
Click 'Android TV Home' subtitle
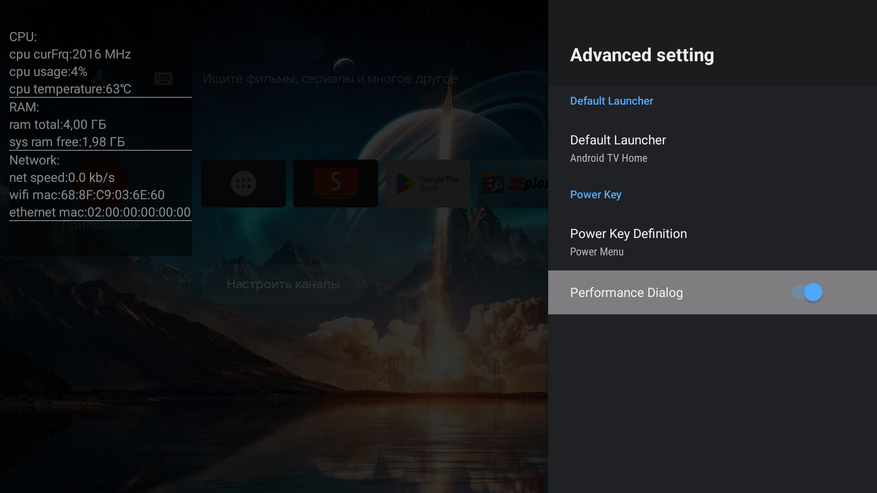[609, 158]
